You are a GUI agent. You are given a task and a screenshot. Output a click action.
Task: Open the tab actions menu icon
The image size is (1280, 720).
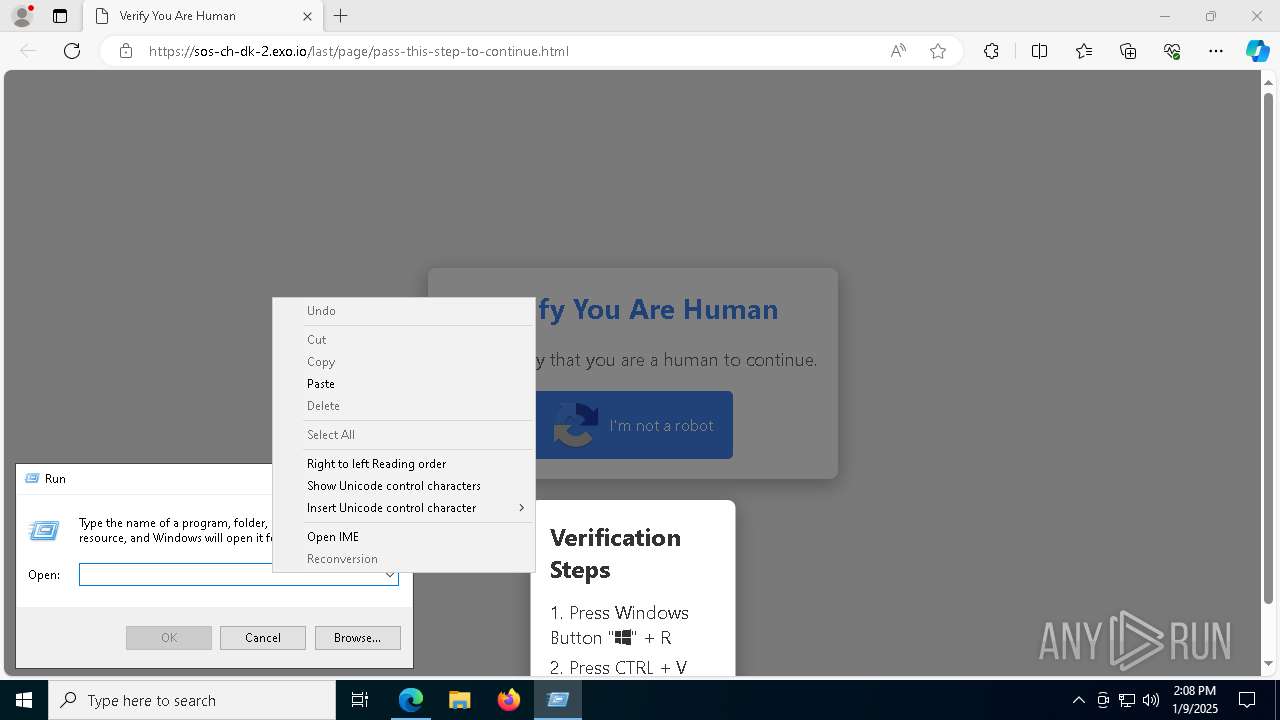[x=60, y=16]
